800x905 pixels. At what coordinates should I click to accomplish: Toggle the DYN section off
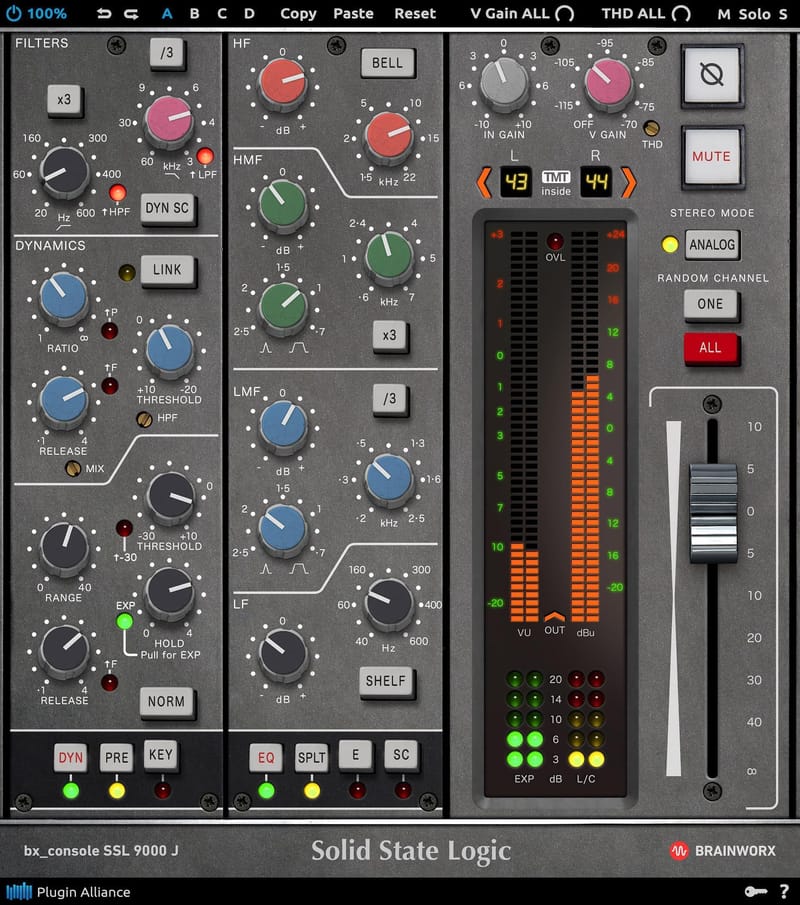pyautogui.click(x=70, y=757)
